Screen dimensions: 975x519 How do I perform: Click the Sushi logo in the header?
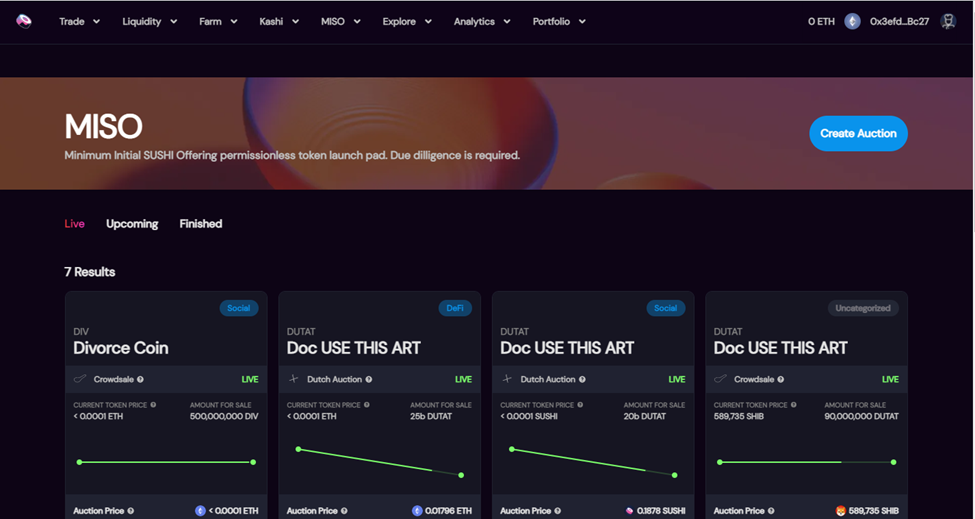point(24,21)
